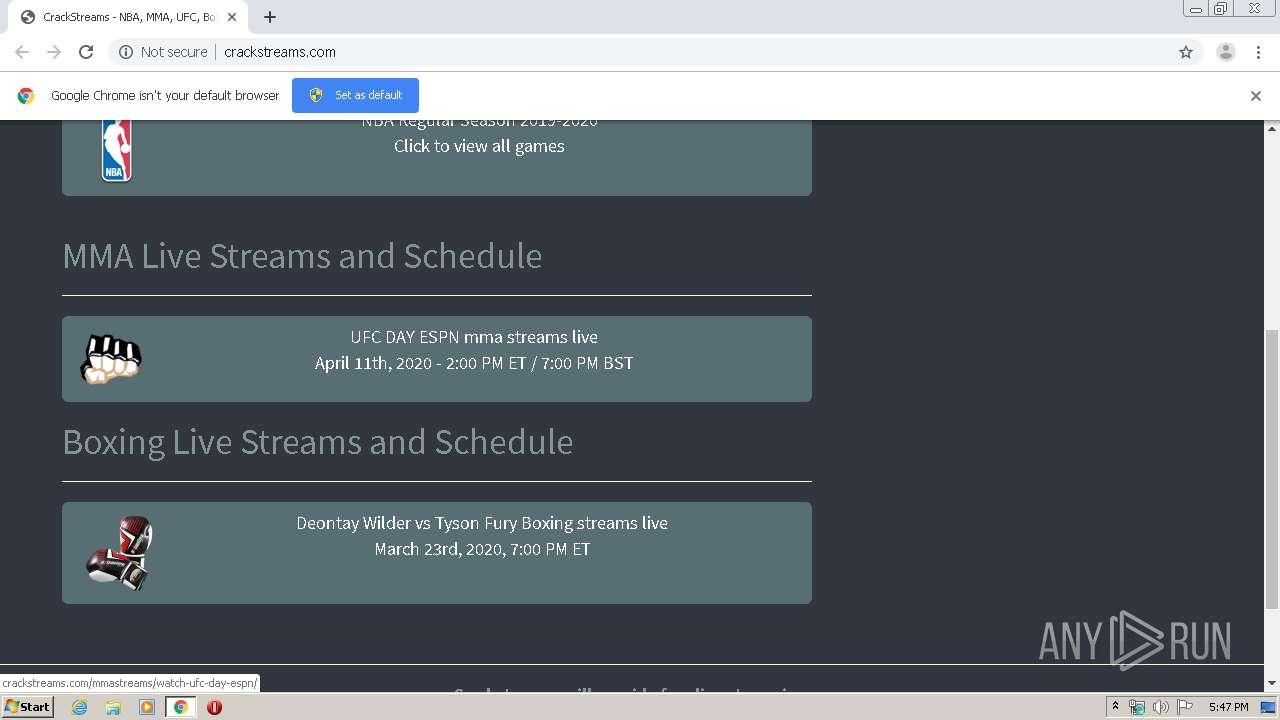Screen dimensions: 1280x720
Task: Click the Set as default button
Action: 355,95
